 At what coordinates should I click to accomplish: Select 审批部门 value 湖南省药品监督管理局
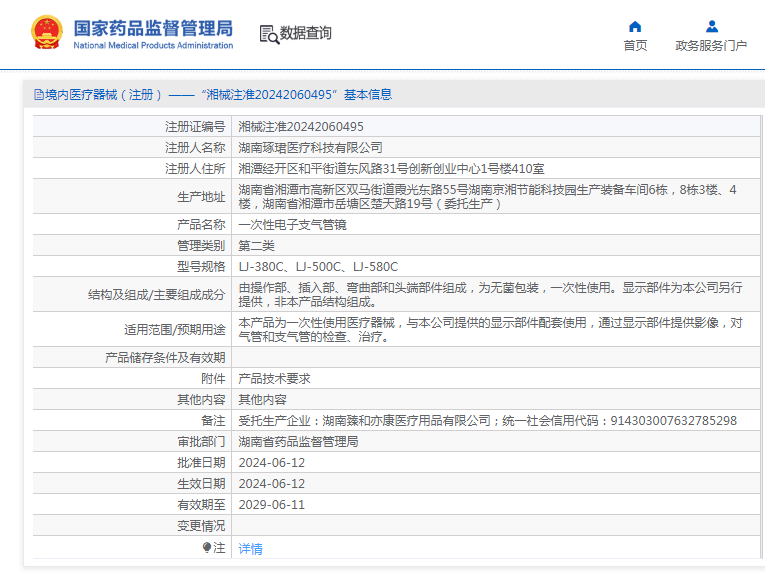(x=298, y=442)
